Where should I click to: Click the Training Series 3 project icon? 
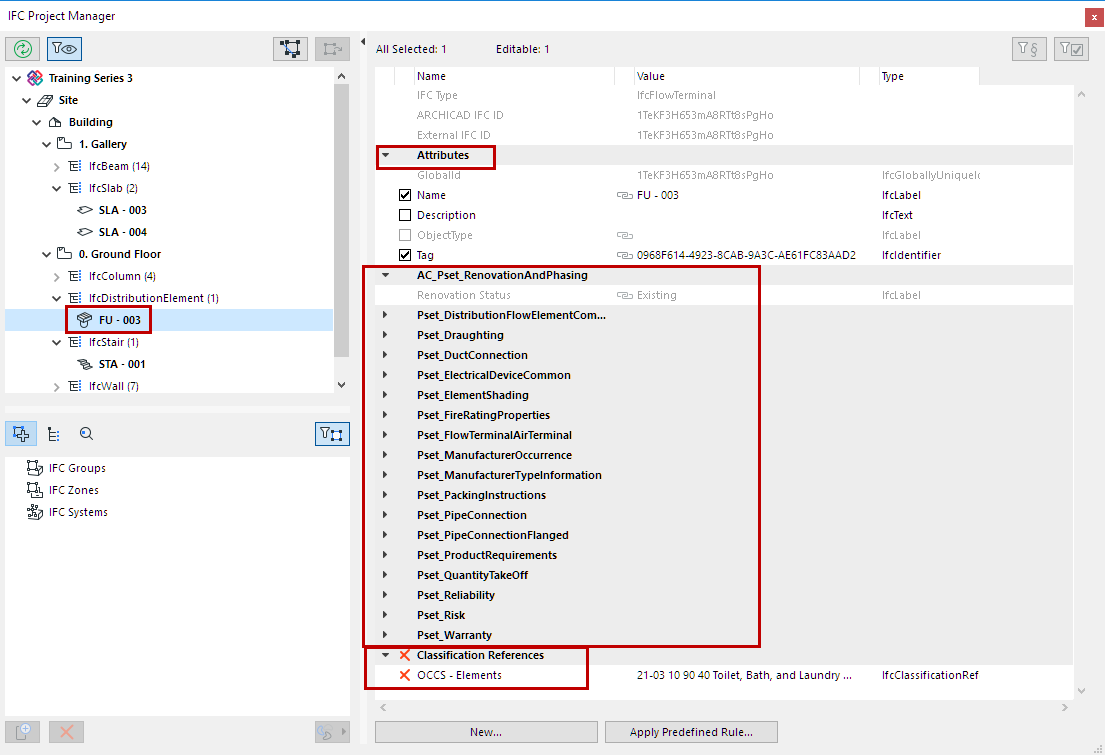click(x=35, y=78)
